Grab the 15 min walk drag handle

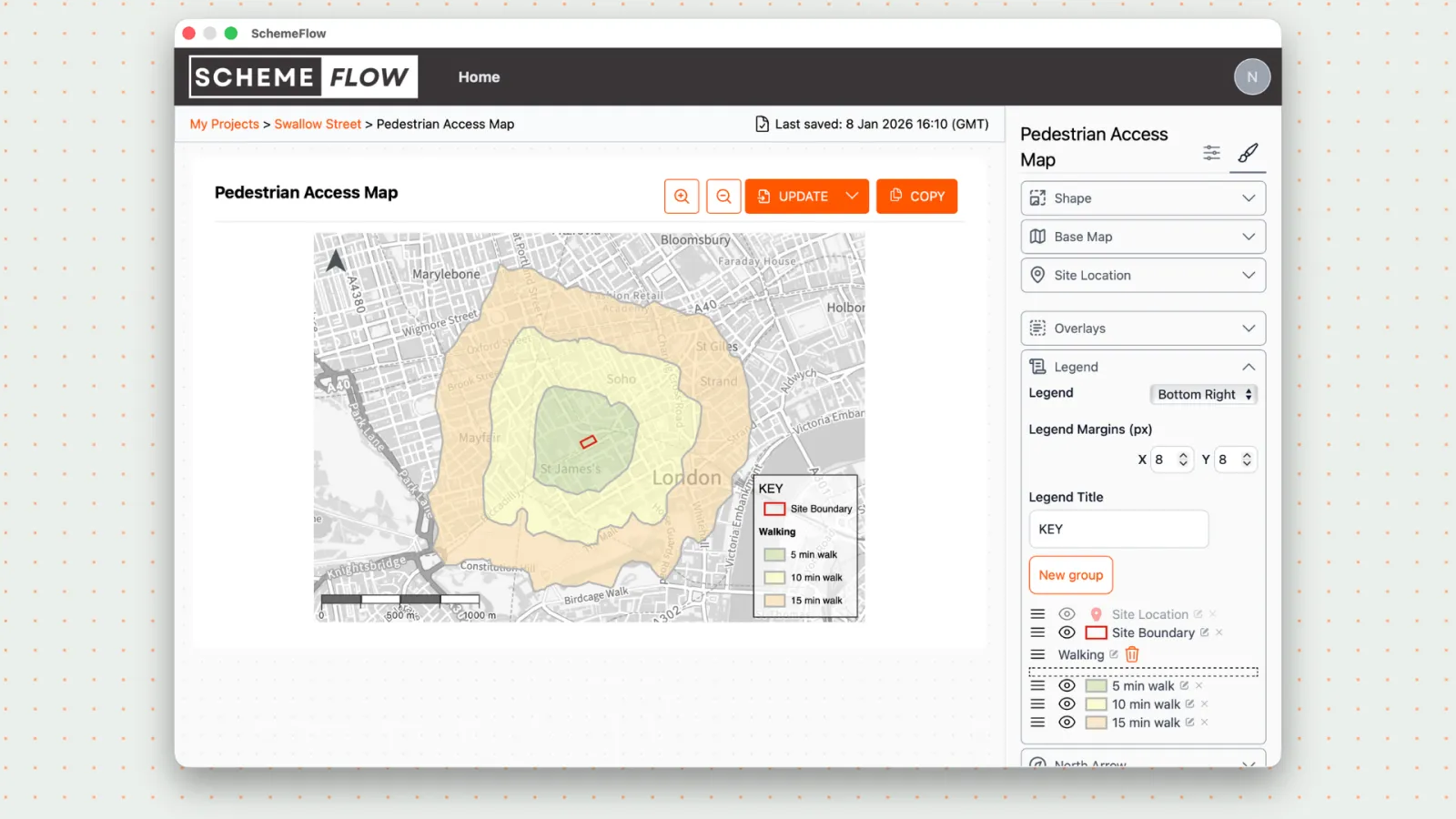click(1037, 722)
